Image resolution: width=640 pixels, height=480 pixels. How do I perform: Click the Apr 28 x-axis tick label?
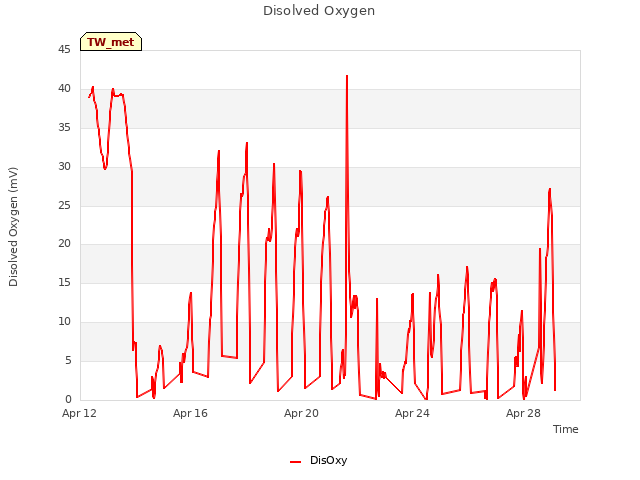pos(523,413)
